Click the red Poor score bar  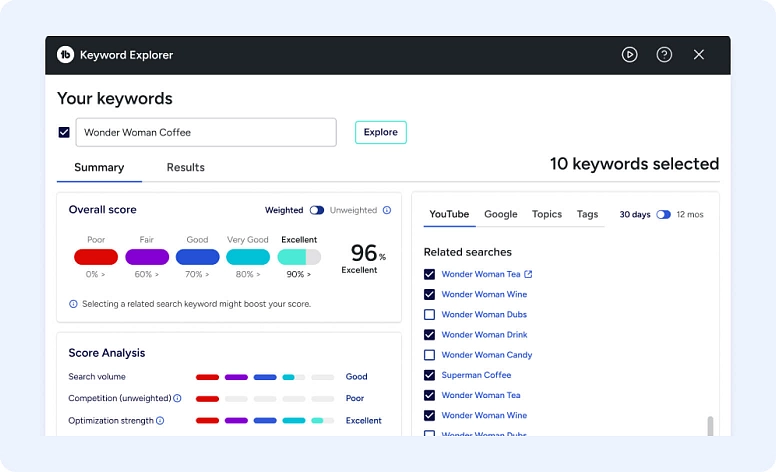(x=96, y=257)
